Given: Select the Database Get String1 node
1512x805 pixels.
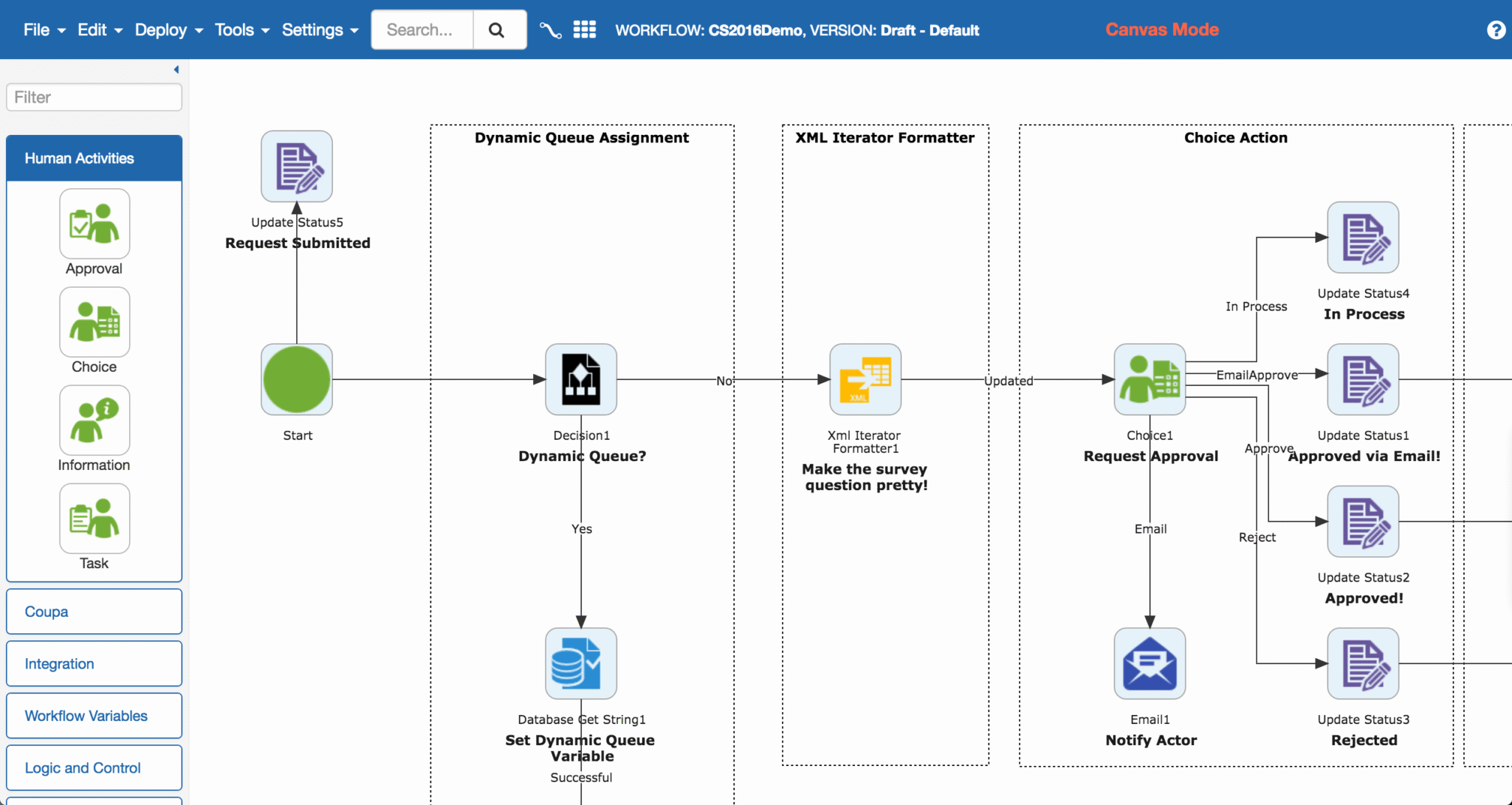Looking at the screenshot, I should pyautogui.click(x=580, y=663).
